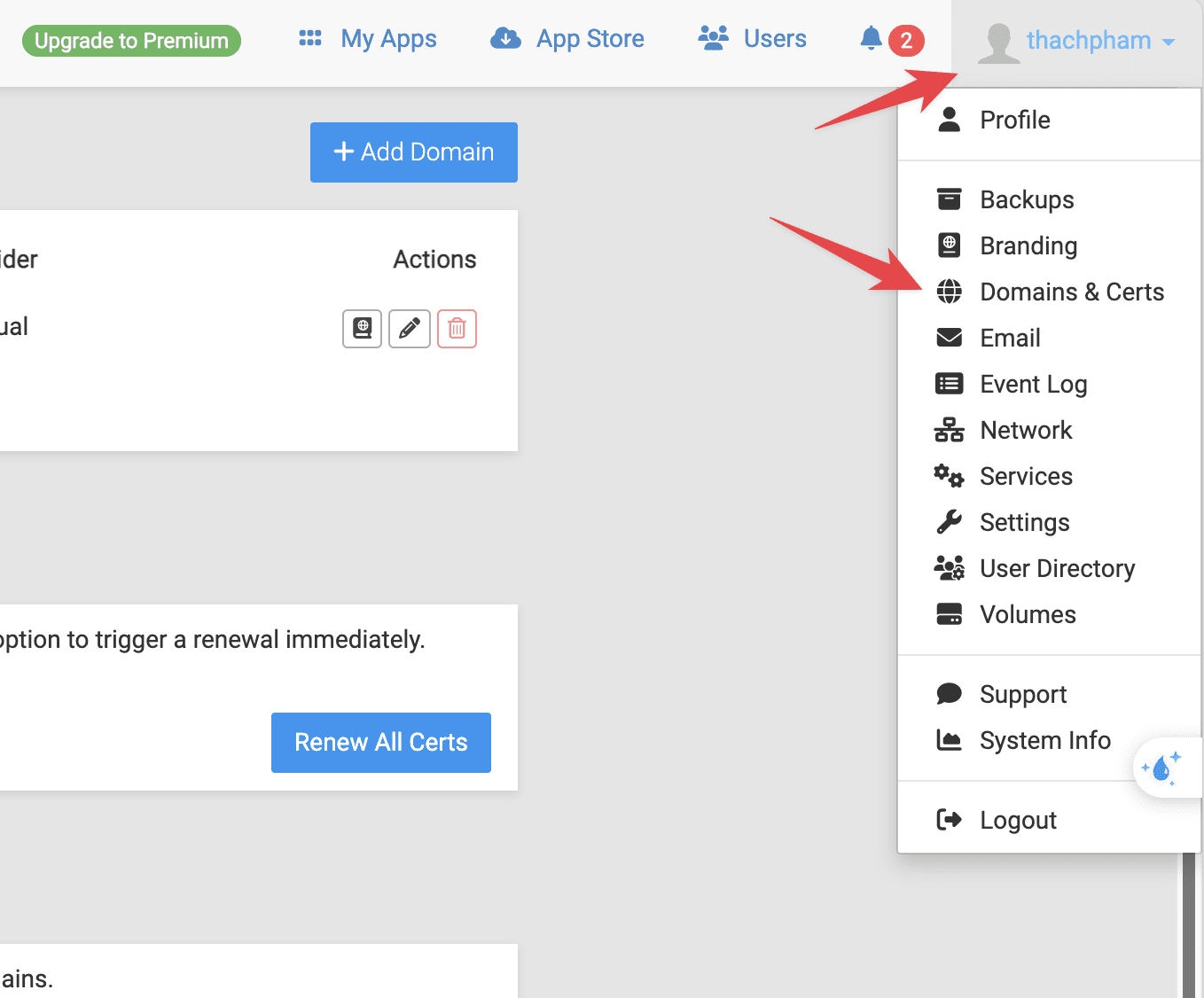
Task: Click the Network icon in the dropdown menu
Action: point(949,429)
